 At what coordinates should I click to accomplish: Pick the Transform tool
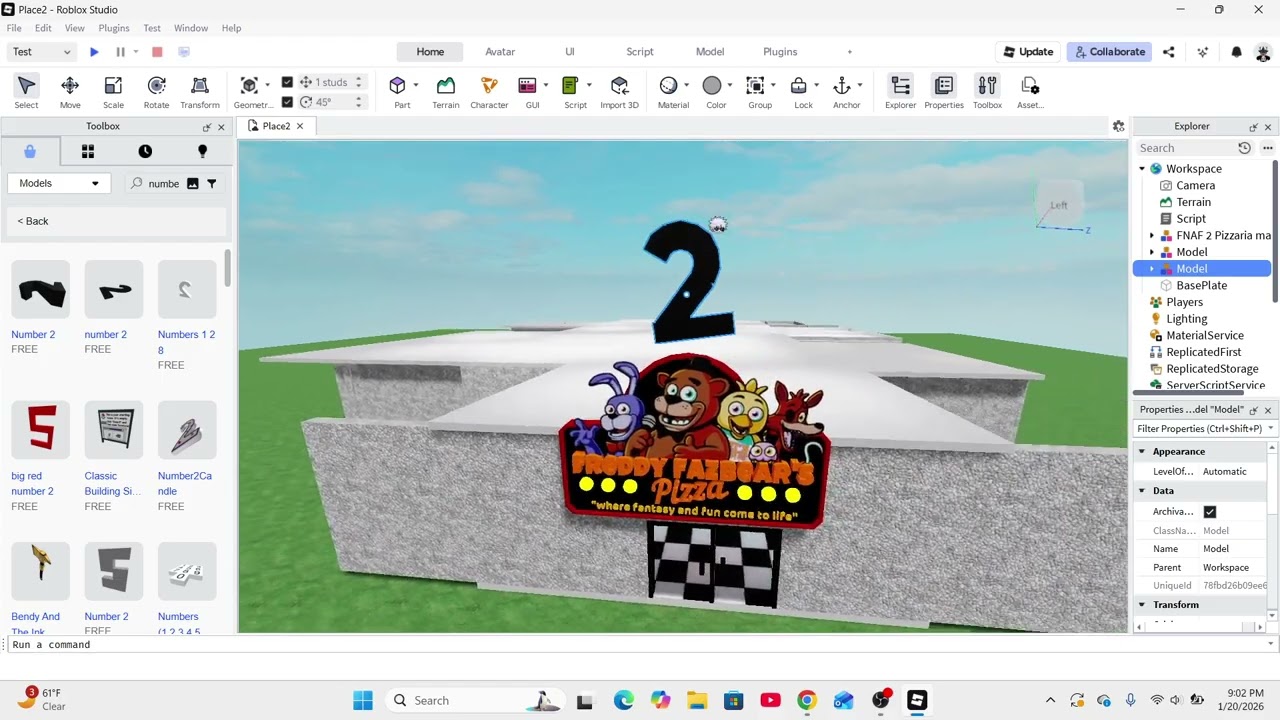pyautogui.click(x=200, y=91)
